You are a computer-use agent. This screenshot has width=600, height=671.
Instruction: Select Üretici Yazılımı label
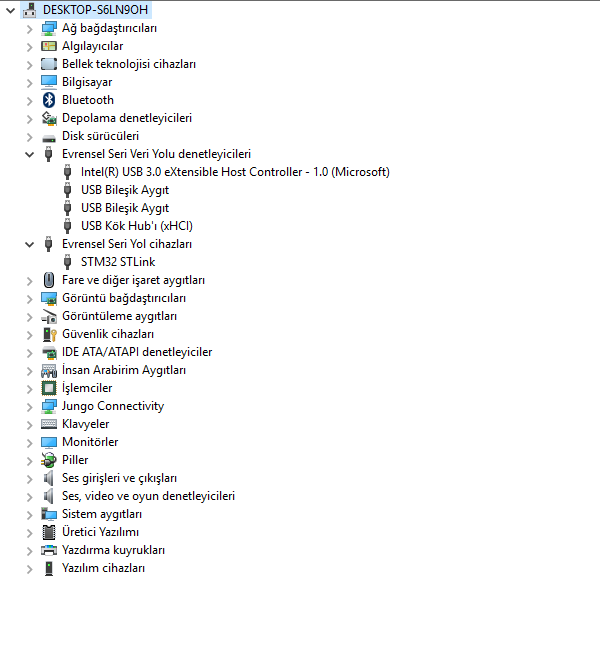click(101, 532)
